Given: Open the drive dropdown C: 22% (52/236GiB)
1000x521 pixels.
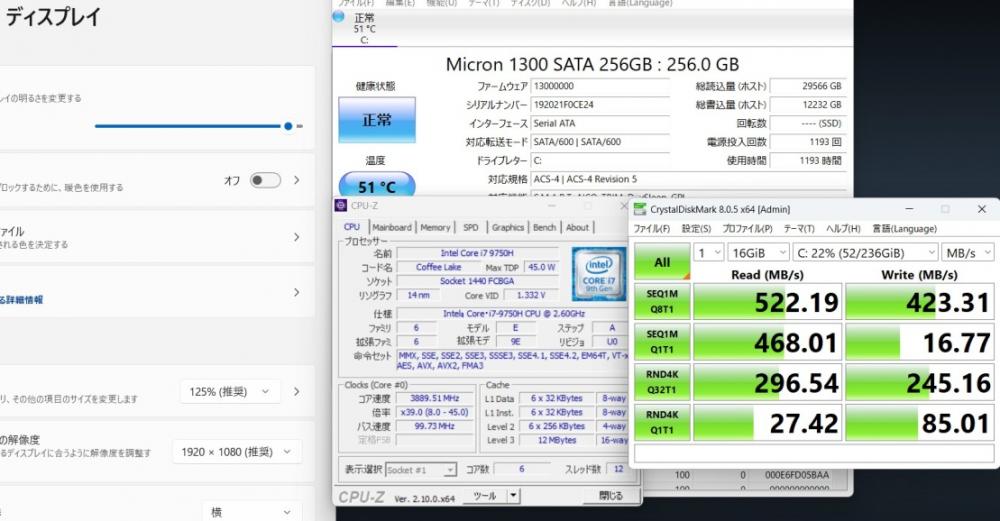Looking at the screenshot, I should pos(866,253).
